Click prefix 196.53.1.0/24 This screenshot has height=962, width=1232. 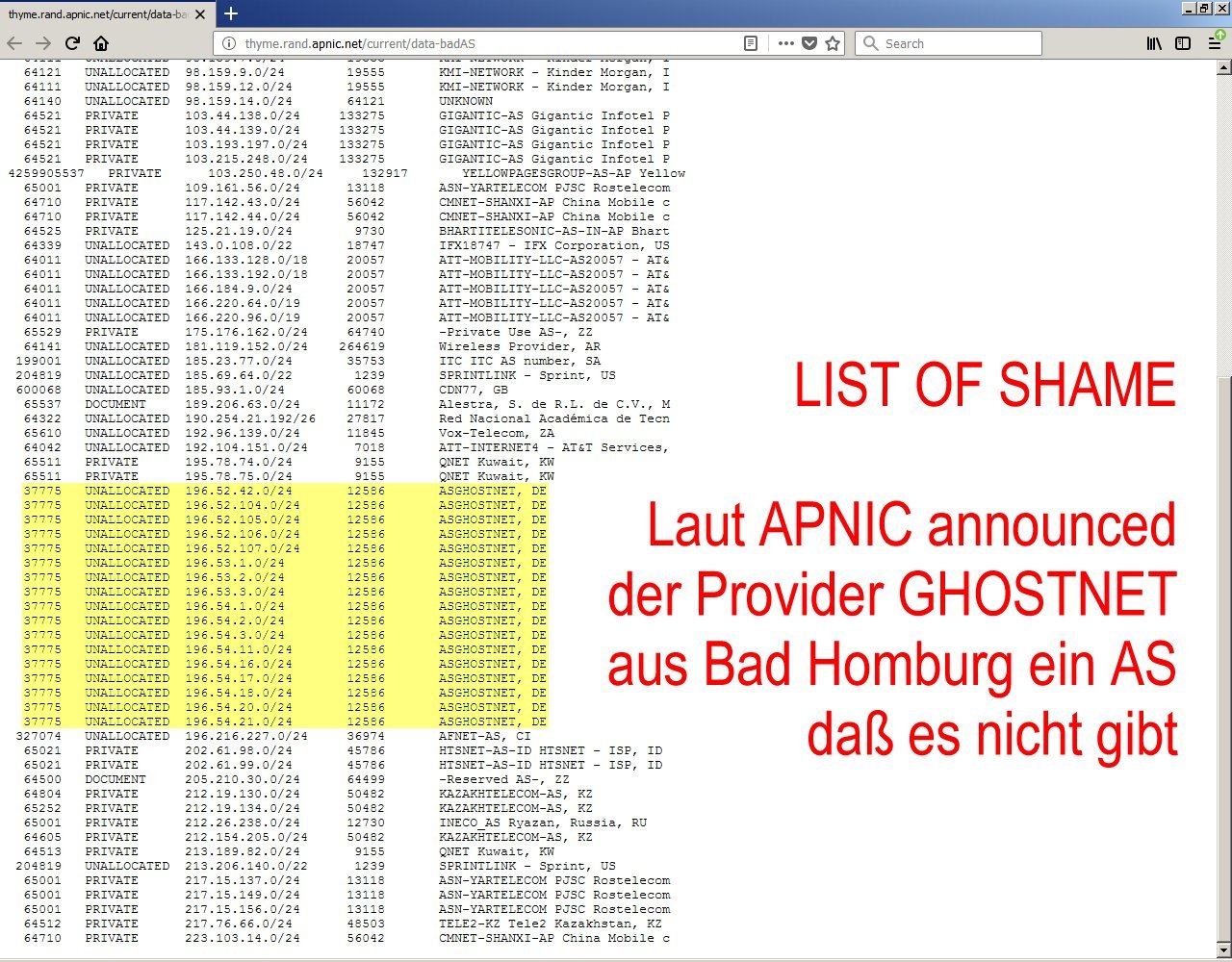point(235,563)
